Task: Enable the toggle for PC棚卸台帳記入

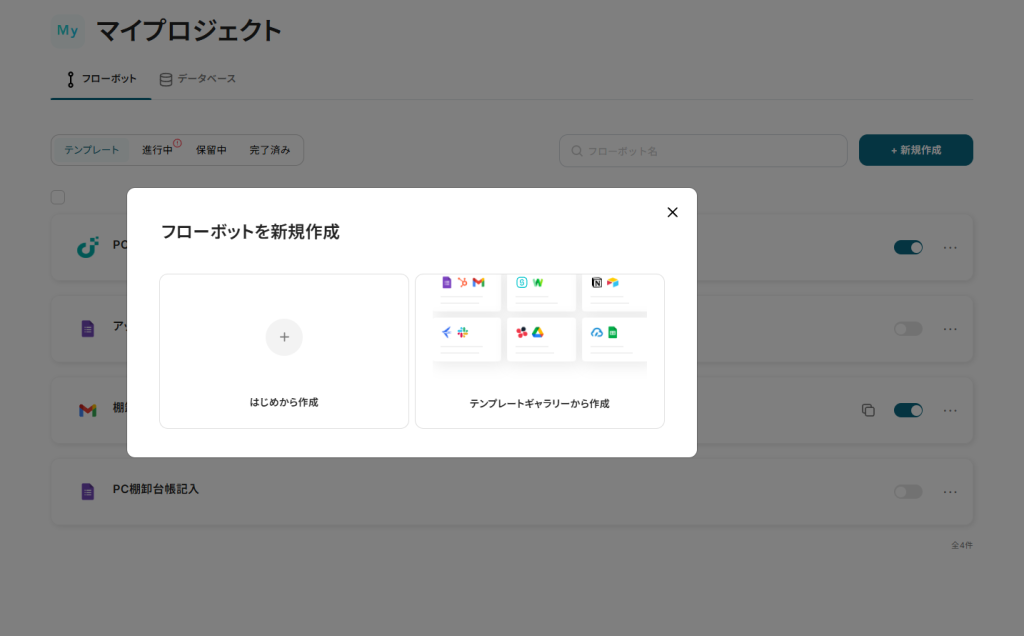Action: click(908, 492)
